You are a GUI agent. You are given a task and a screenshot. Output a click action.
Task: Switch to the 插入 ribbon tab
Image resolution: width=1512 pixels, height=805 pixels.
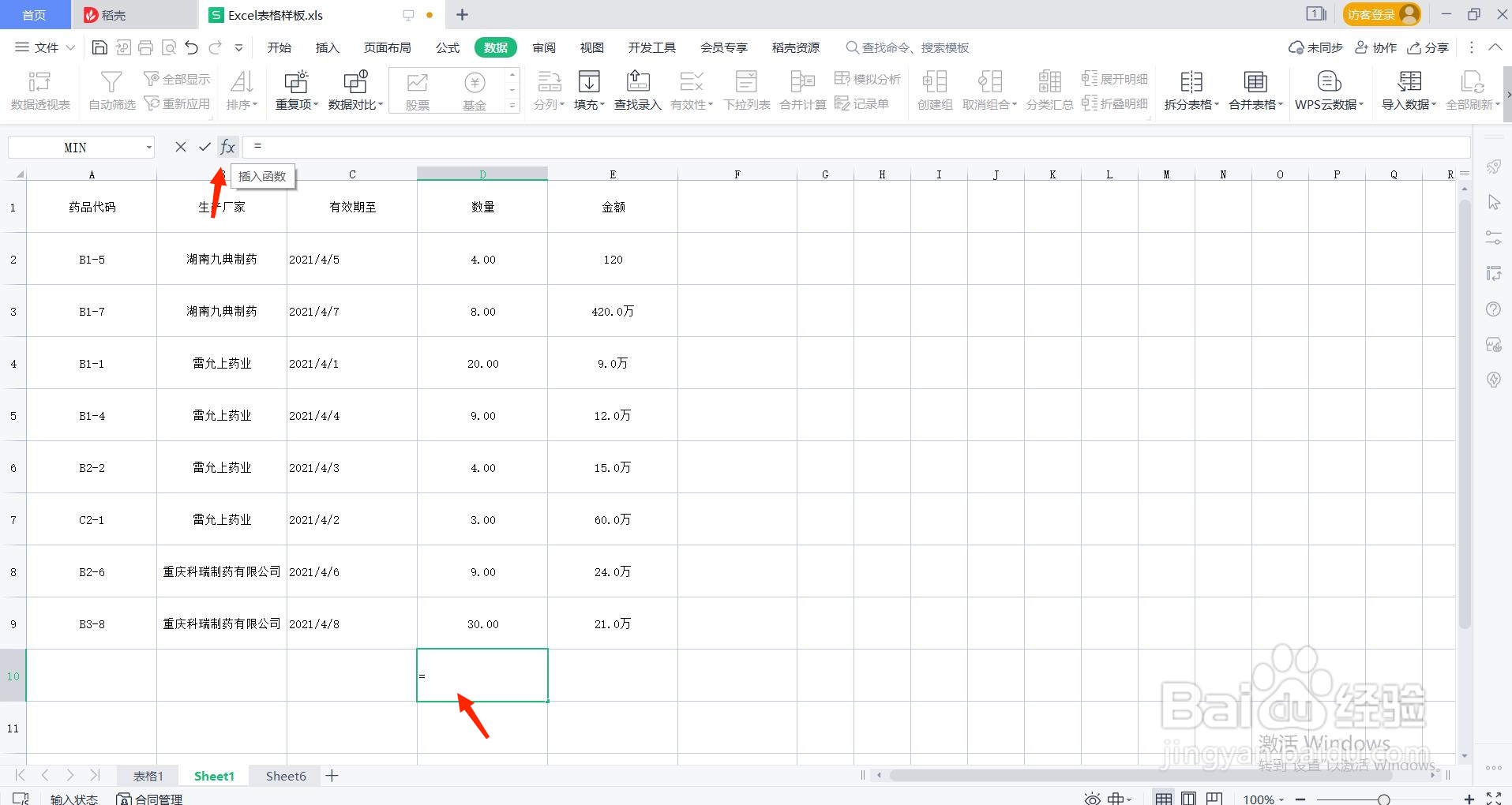pos(327,47)
